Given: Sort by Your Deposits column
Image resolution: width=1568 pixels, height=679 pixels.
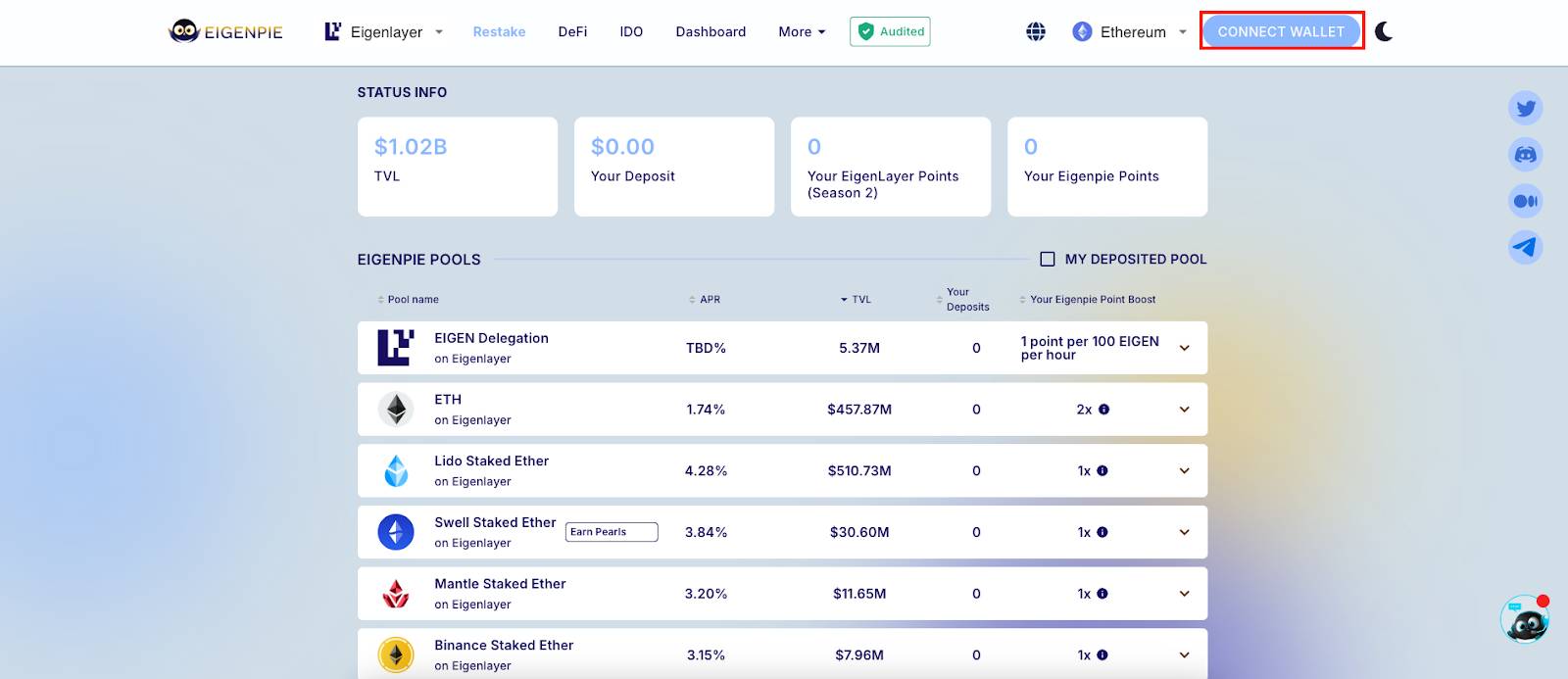Looking at the screenshot, I should pyautogui.click(x=962, y=300).
